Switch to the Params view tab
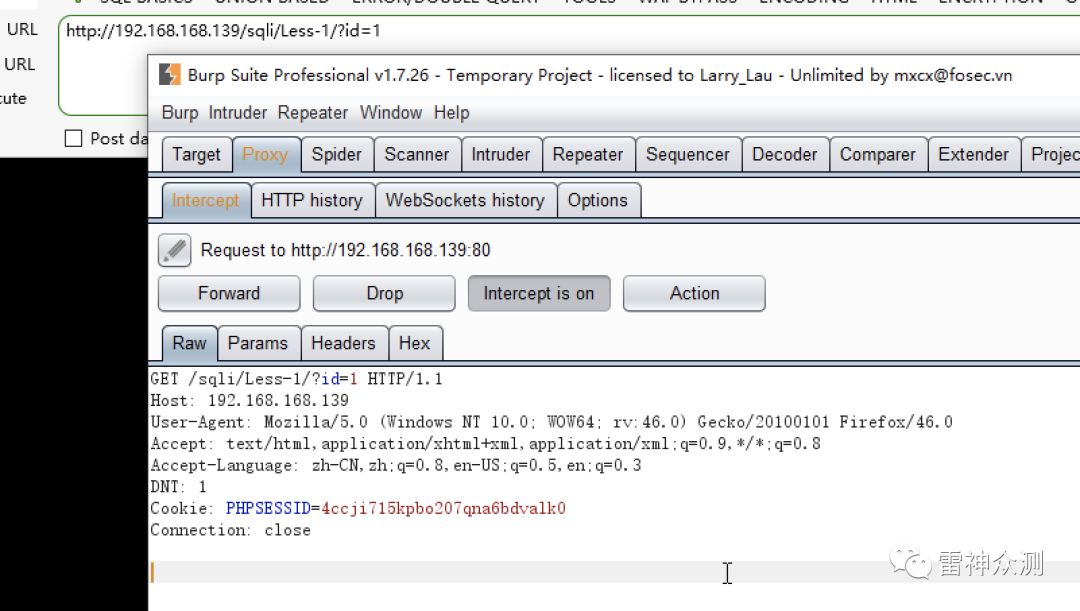This screenshot has width=1080, height=611. pos(258,343)
